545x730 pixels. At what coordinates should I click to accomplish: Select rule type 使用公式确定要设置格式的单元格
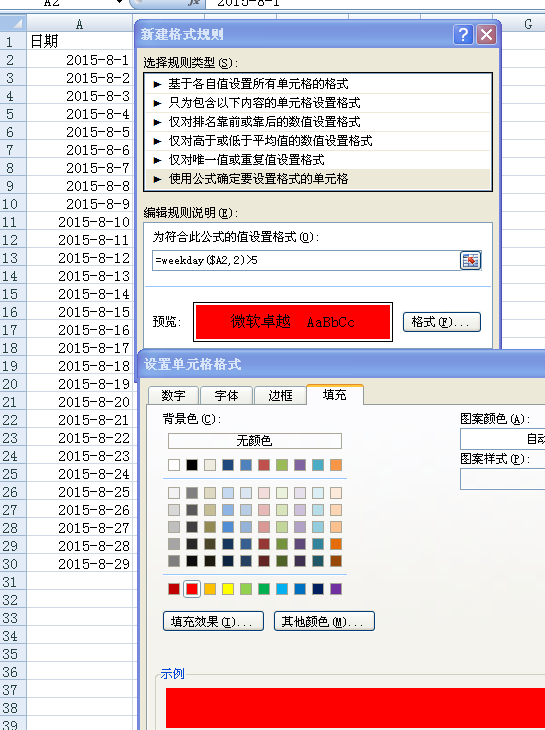tap(317, 179)
